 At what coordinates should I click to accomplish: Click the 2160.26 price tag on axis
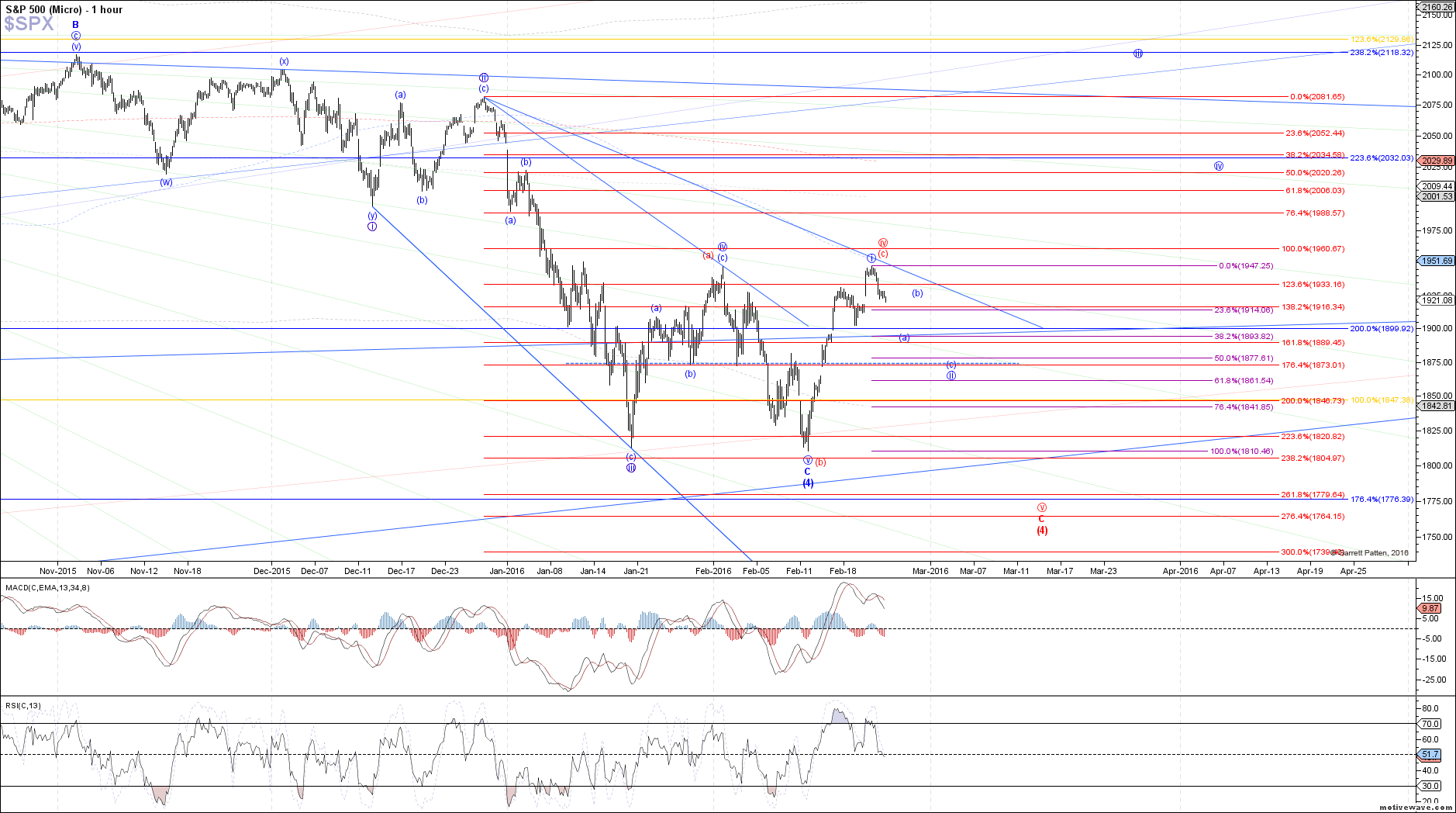click(1437, 7)
